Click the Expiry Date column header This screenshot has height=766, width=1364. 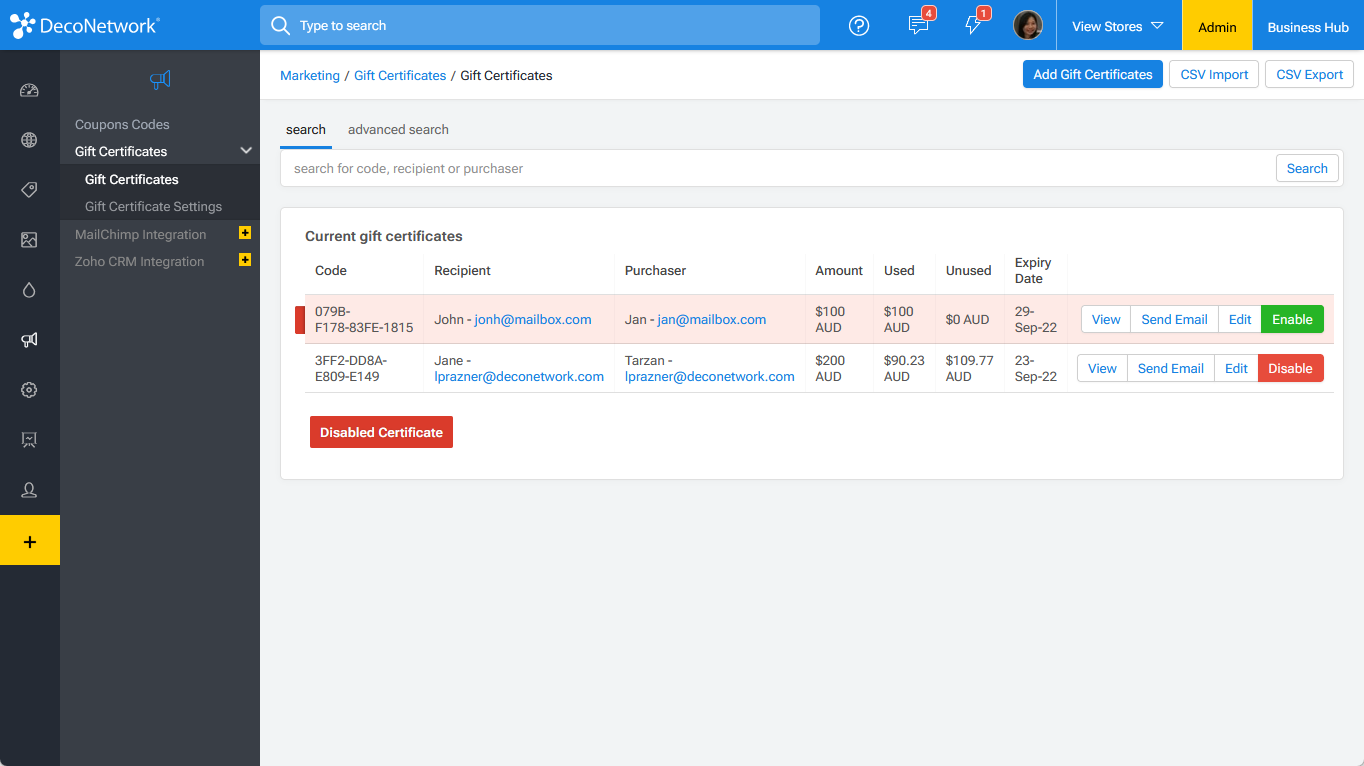1033,270
